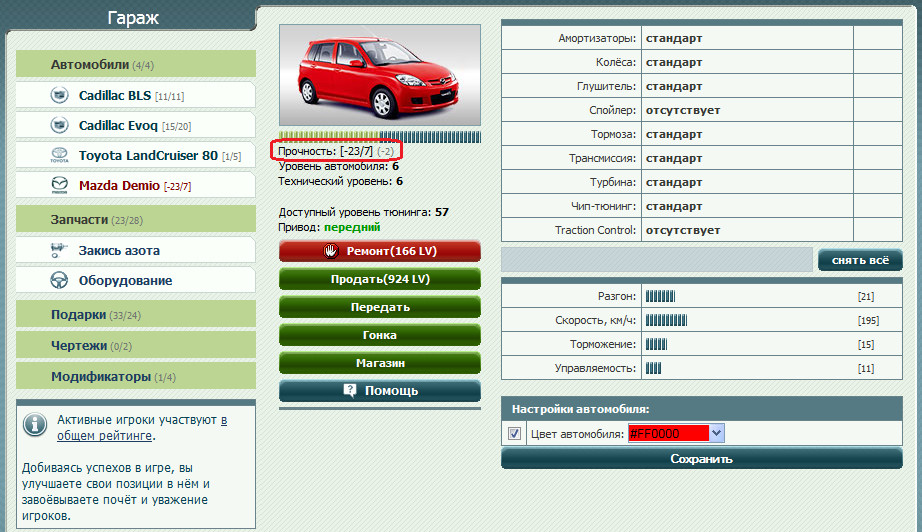Click the Глушитель: стандарт value
922x532 pixels.
[x=674, y=86]
